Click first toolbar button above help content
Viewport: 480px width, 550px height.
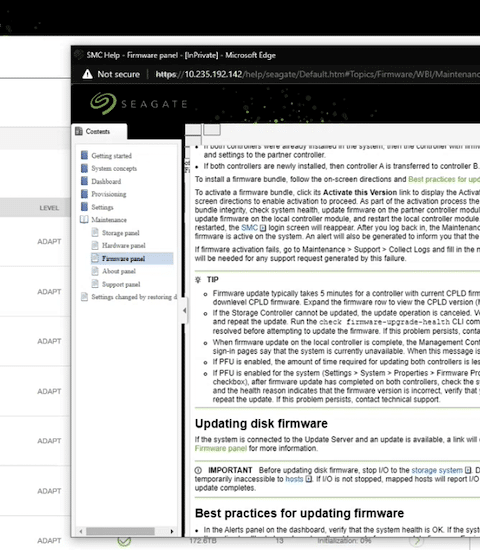tap(193, 130)
